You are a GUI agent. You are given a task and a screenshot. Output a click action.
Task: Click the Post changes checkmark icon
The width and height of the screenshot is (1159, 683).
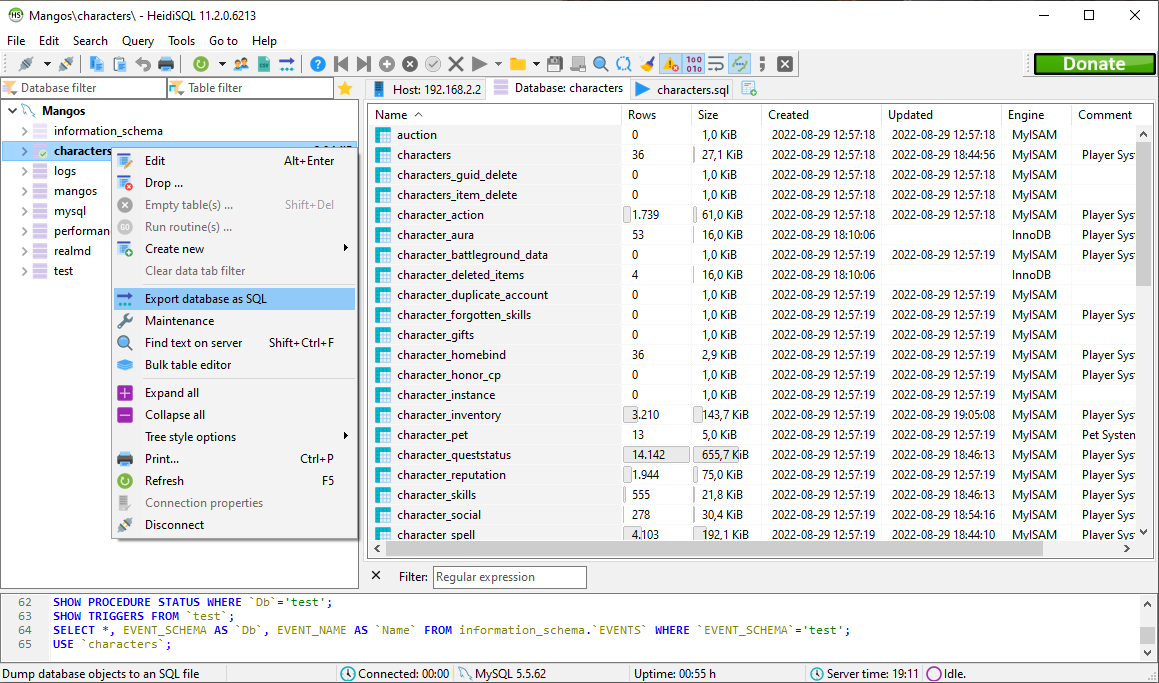click(433, 64)
